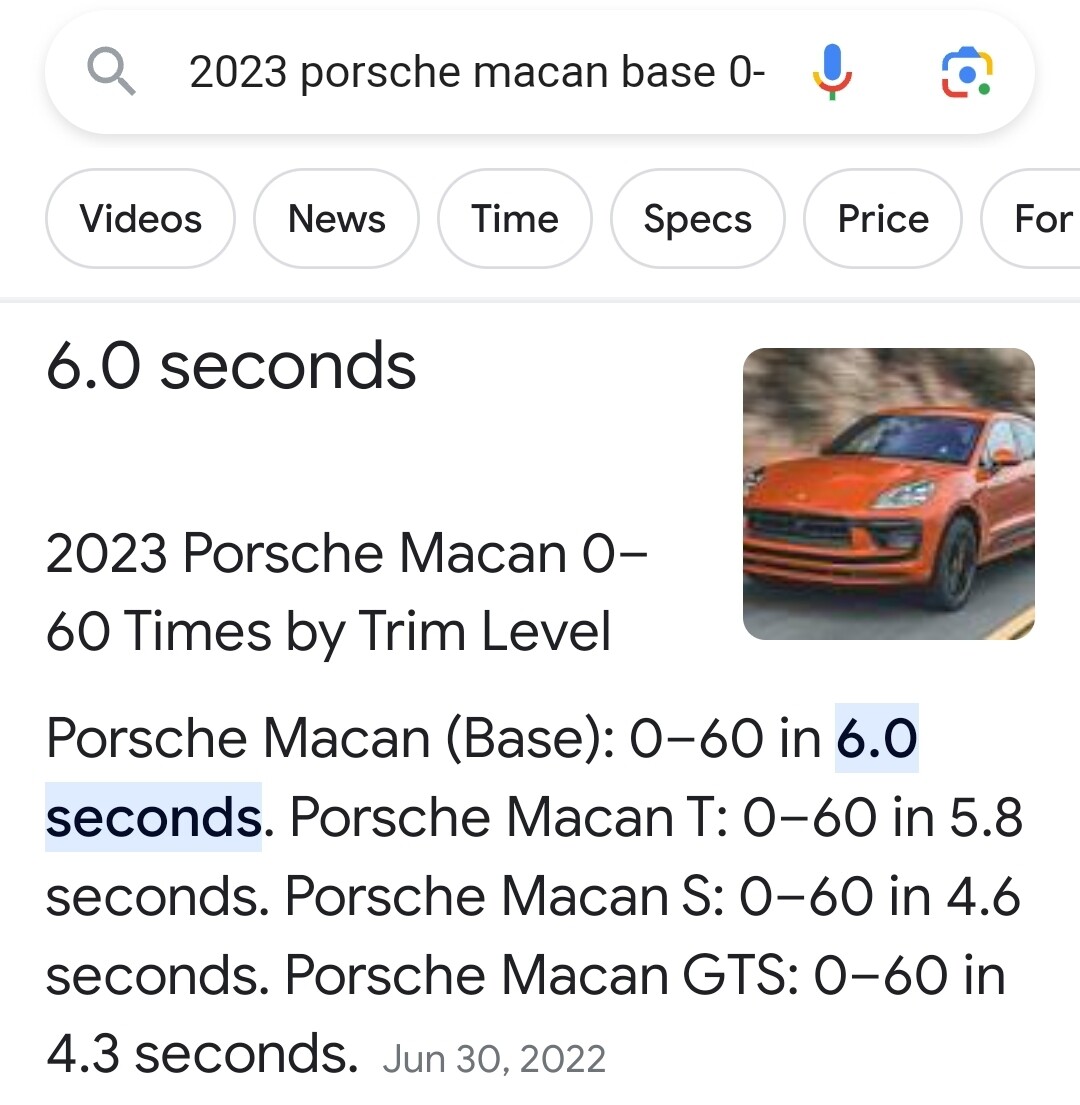Open the orange Porsche Macan thumbnail
This screenshot has height=1105, width=1080.
tap(889, 494)
